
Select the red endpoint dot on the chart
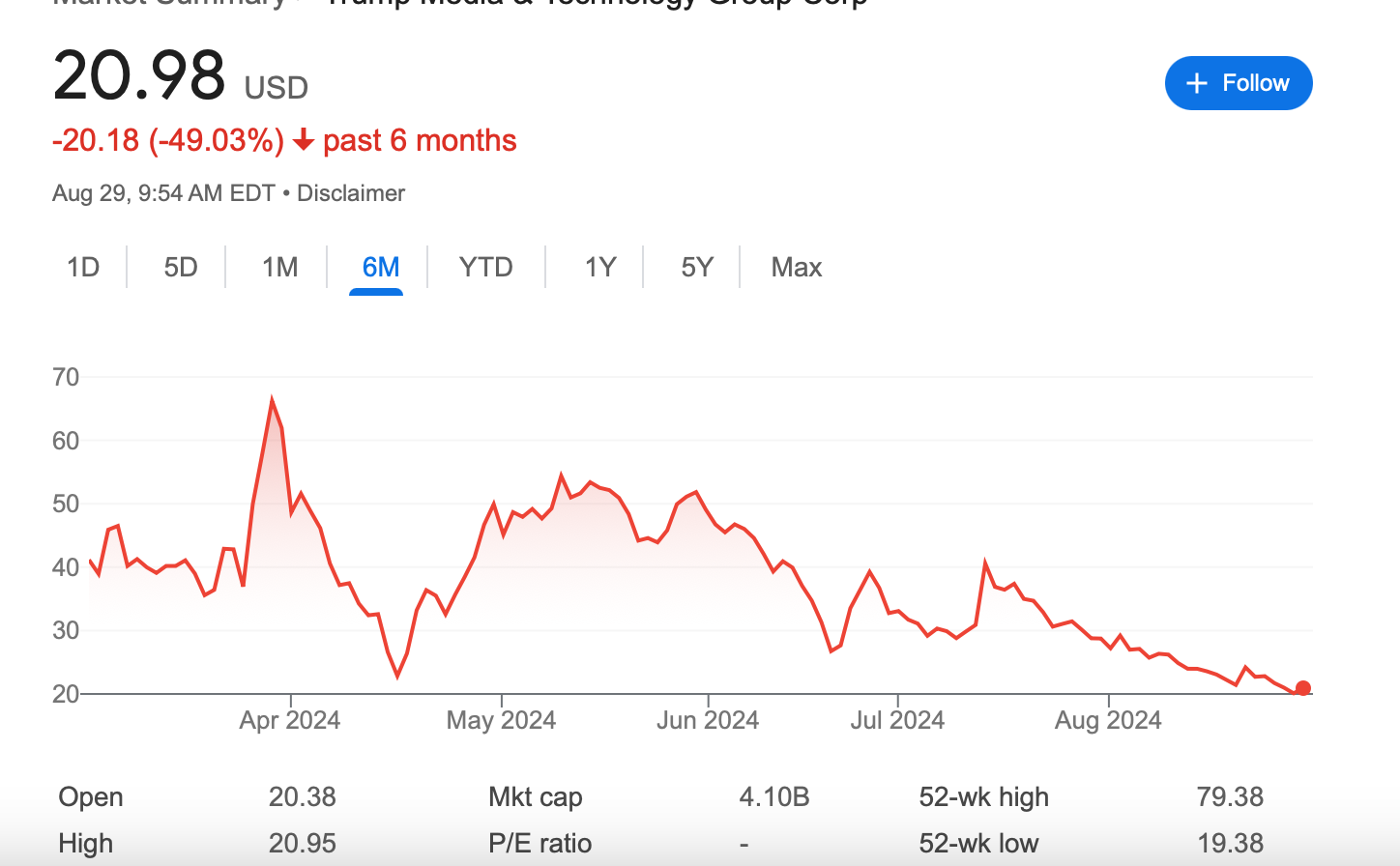coord(1303,687)
